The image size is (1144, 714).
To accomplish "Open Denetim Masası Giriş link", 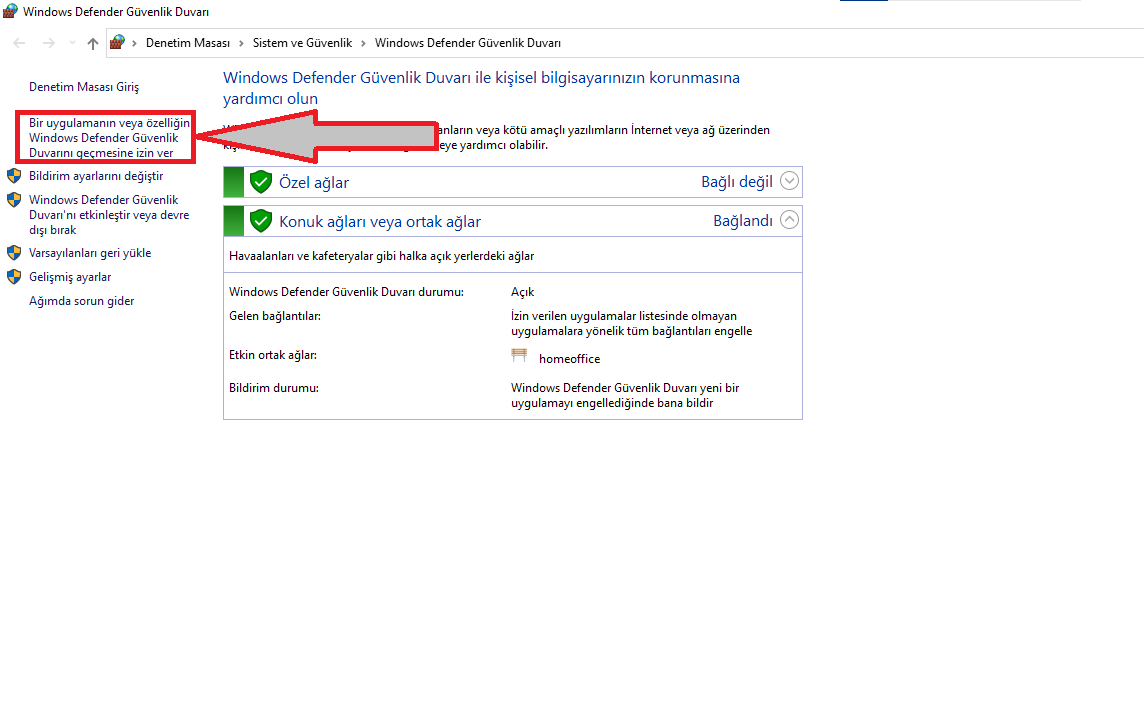I will pos(84,87).
